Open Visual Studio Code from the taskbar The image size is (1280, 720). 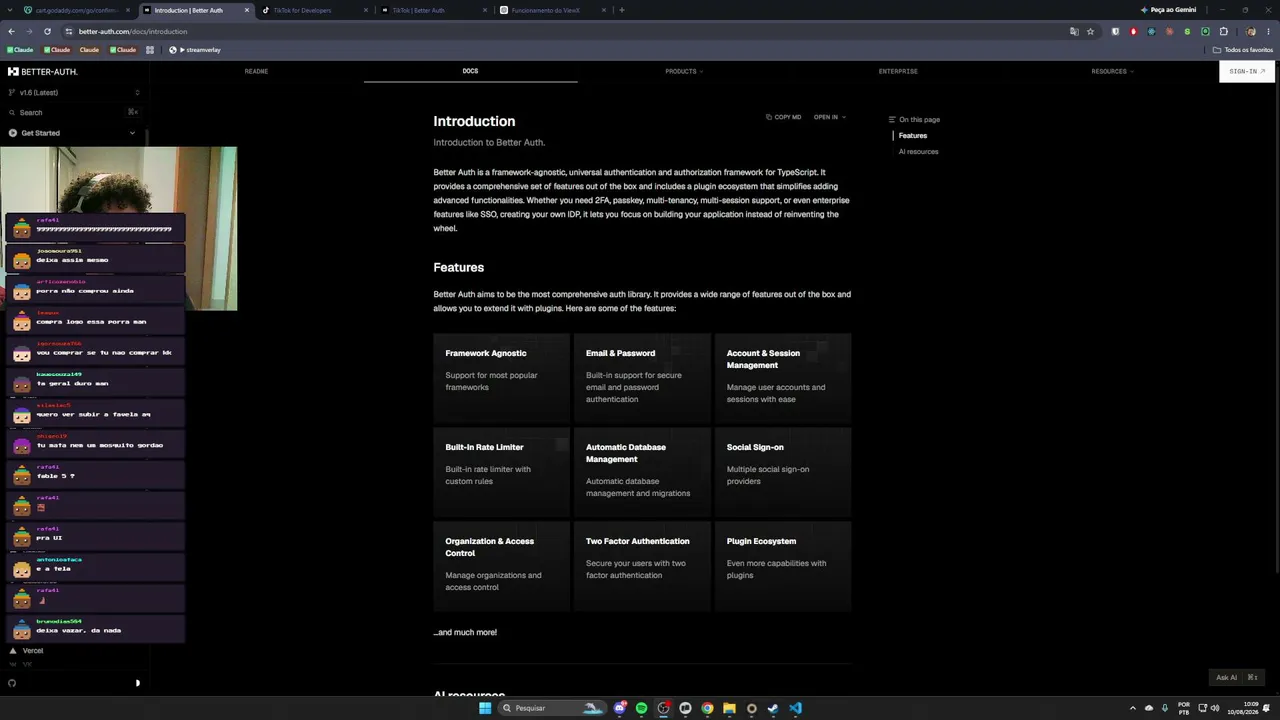click(x=795, y=708)
